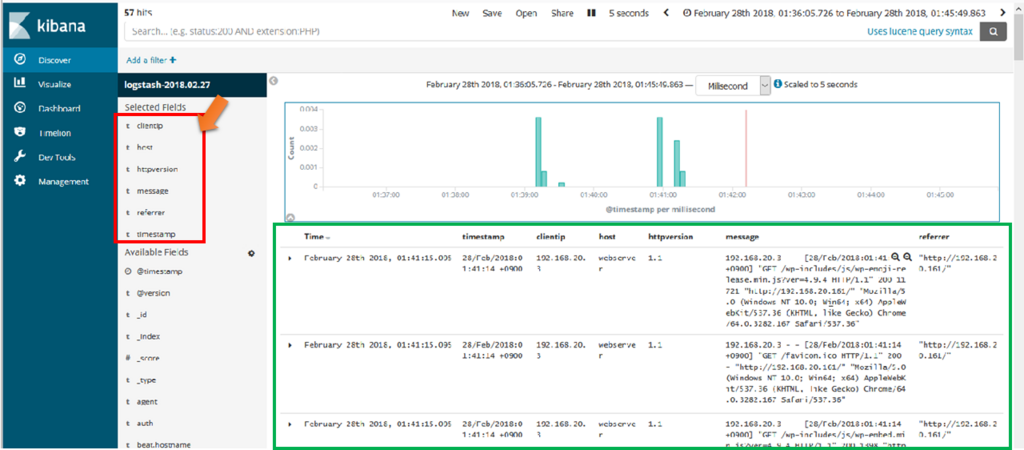Click Open in the top menu
This screenshot has height=450, width=1024.
tap(526, 13)
